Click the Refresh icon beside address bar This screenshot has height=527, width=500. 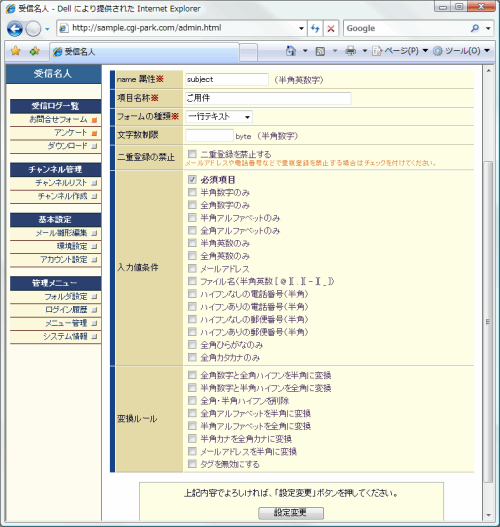tap(315, 28)
